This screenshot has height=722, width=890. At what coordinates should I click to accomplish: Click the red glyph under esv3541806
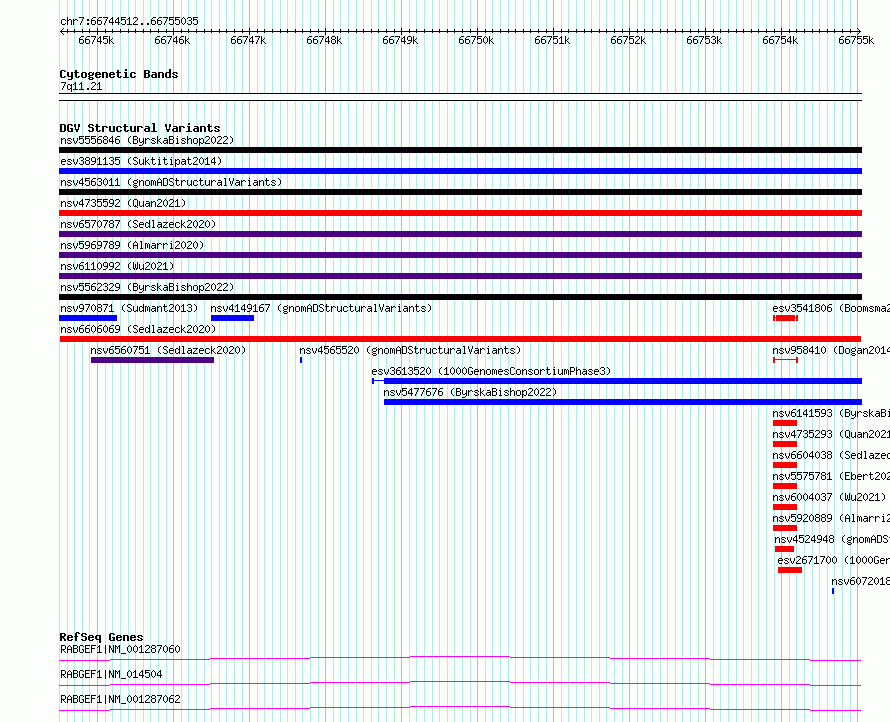[x=786, y=318]
